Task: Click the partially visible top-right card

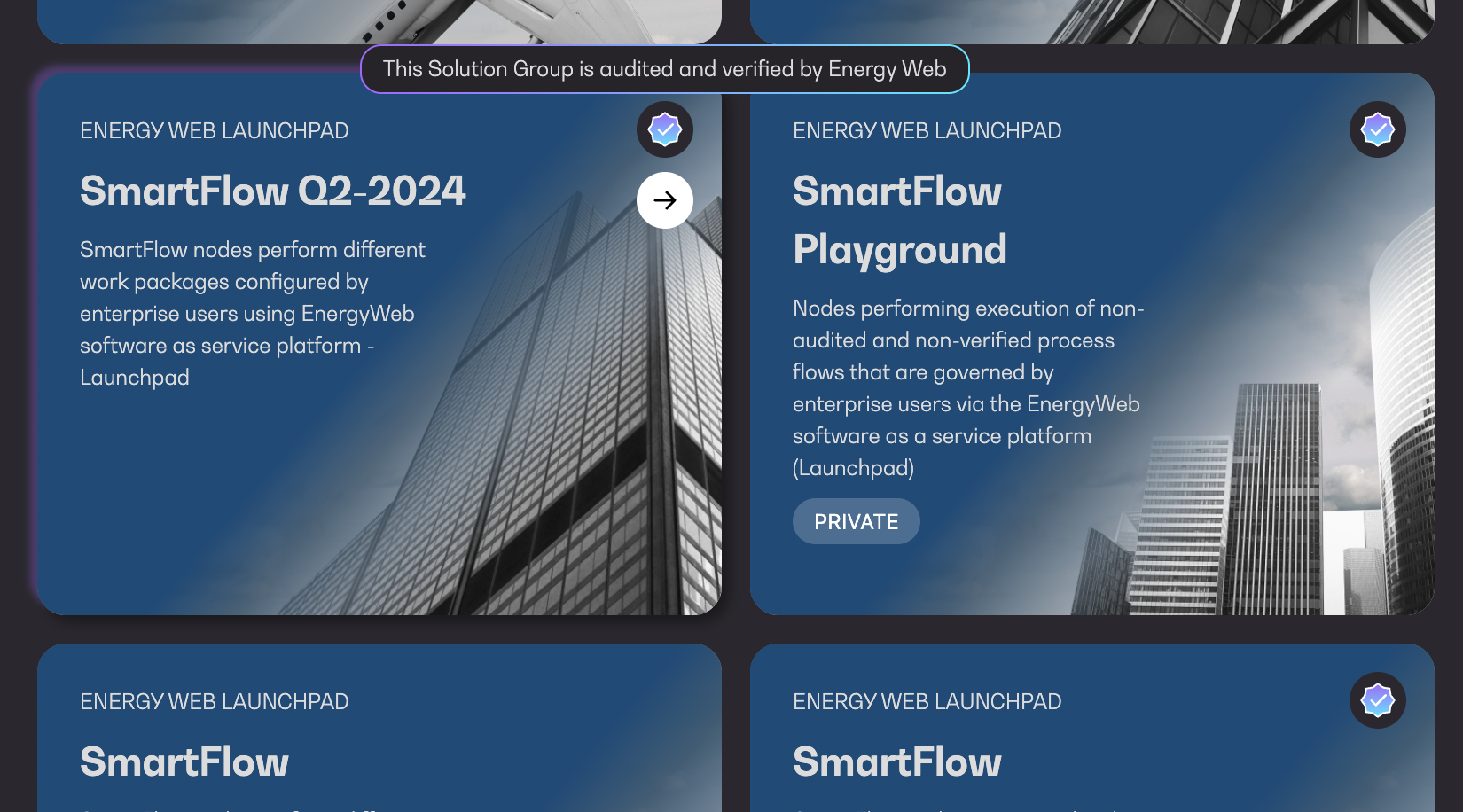Action: click(1091, 21)
